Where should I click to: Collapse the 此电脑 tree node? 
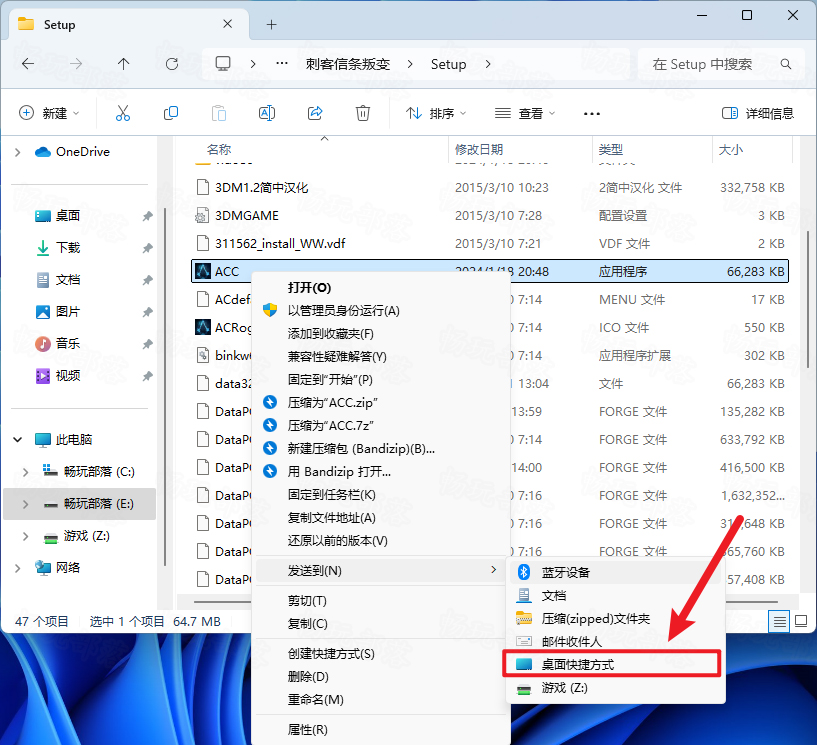pyautogui.click(x=18, y=440)
